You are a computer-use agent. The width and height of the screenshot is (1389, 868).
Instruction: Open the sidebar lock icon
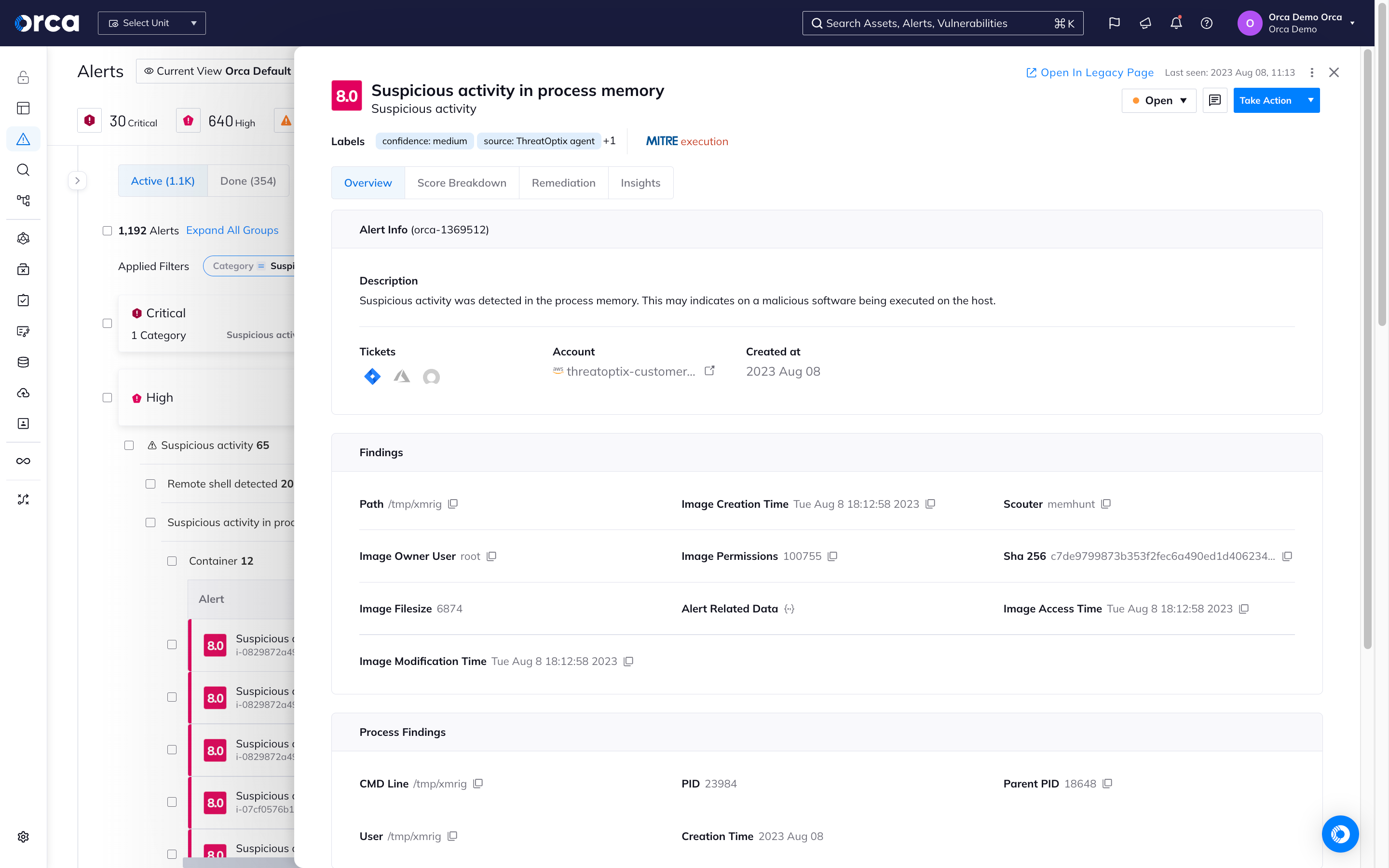click(x=23, y=77)
